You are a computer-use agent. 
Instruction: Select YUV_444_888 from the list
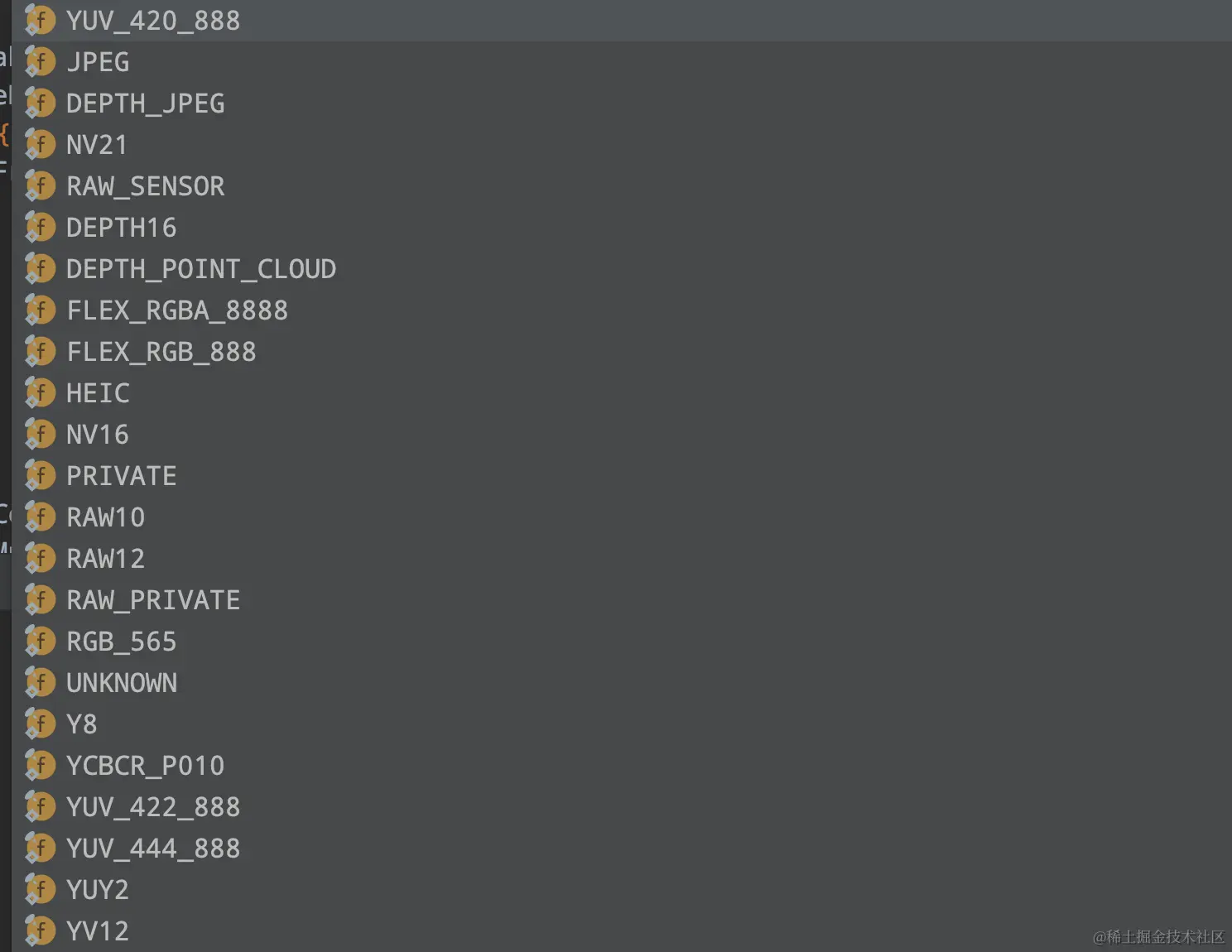(x=152, y=849)
